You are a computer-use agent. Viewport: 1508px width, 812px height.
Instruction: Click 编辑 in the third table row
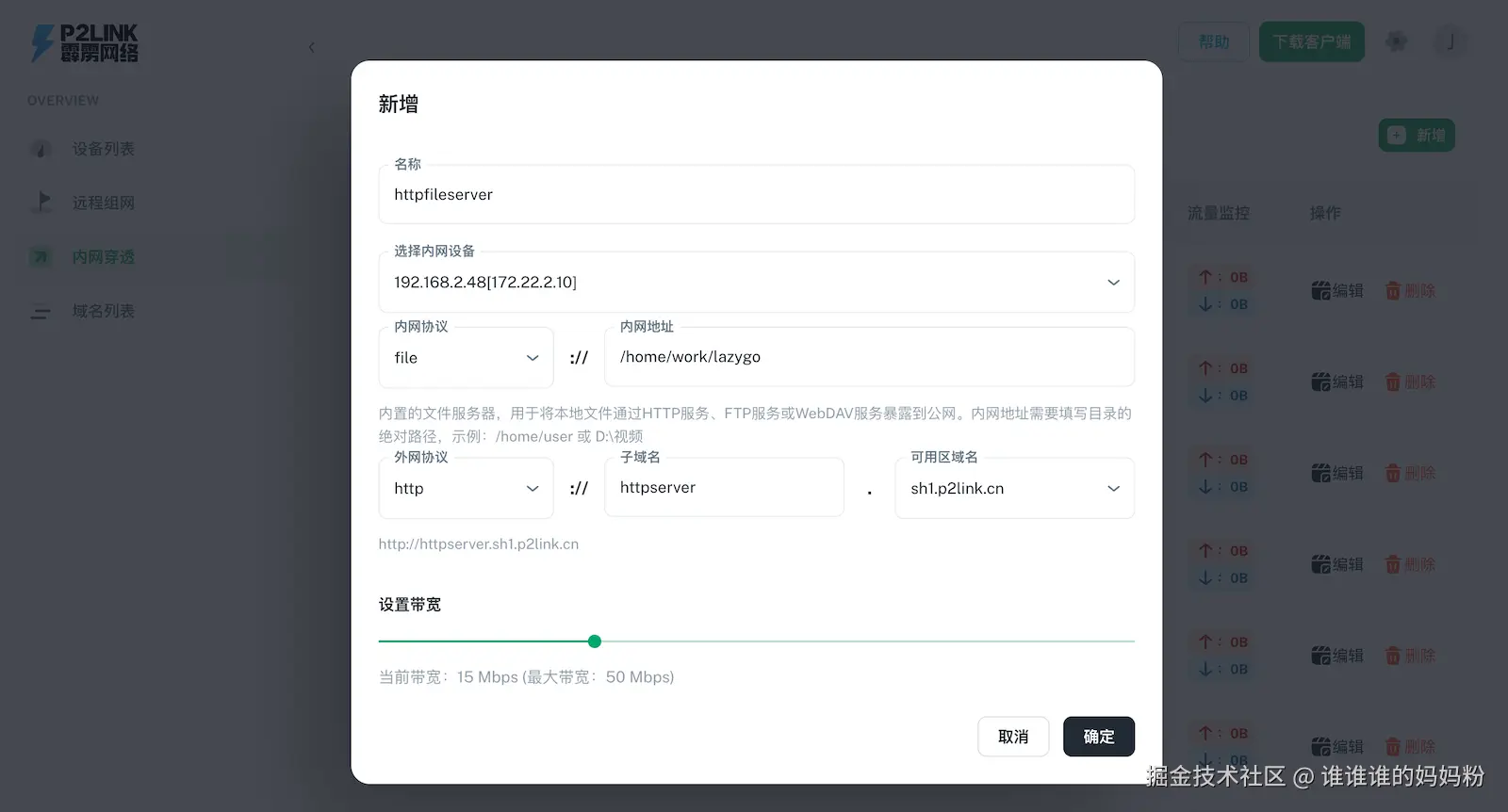[1337, 473]
